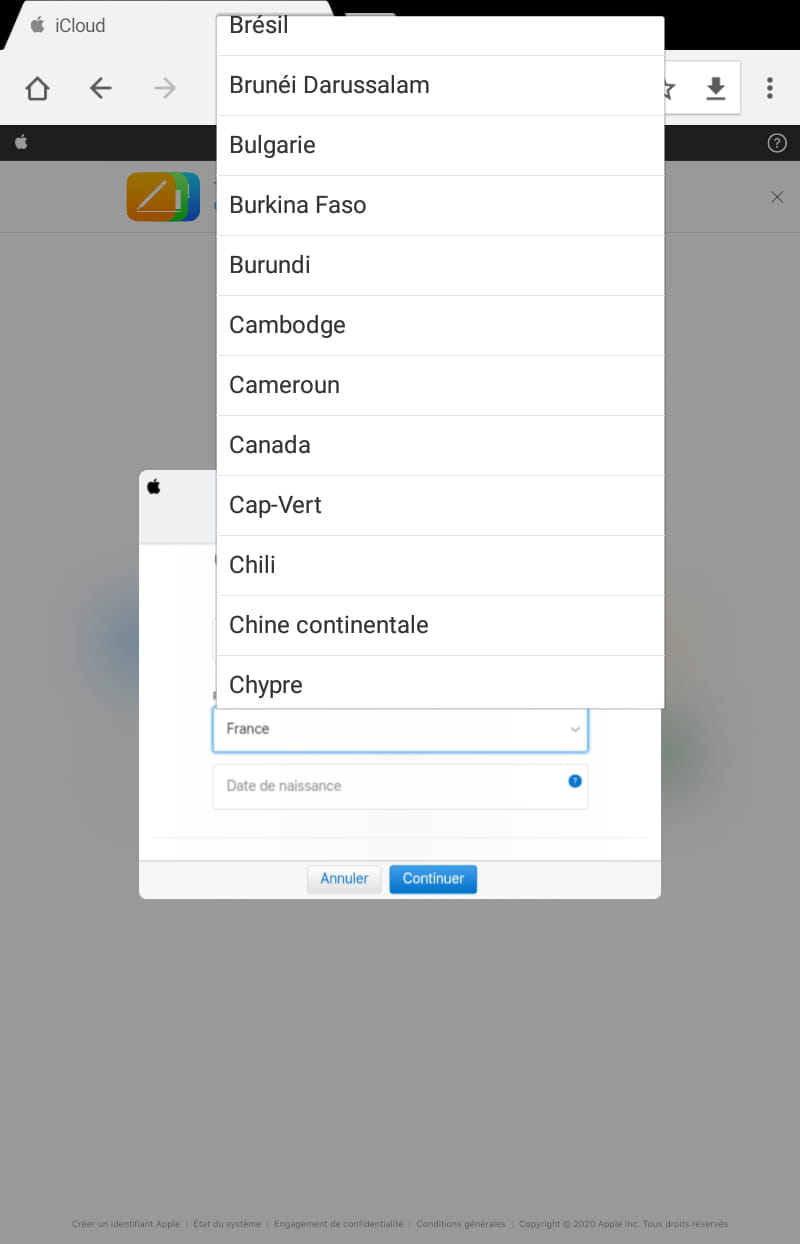This screenshot has width=800, height=1244.
Task: Select Cap-Vert country option
Action: pos(440,505)
